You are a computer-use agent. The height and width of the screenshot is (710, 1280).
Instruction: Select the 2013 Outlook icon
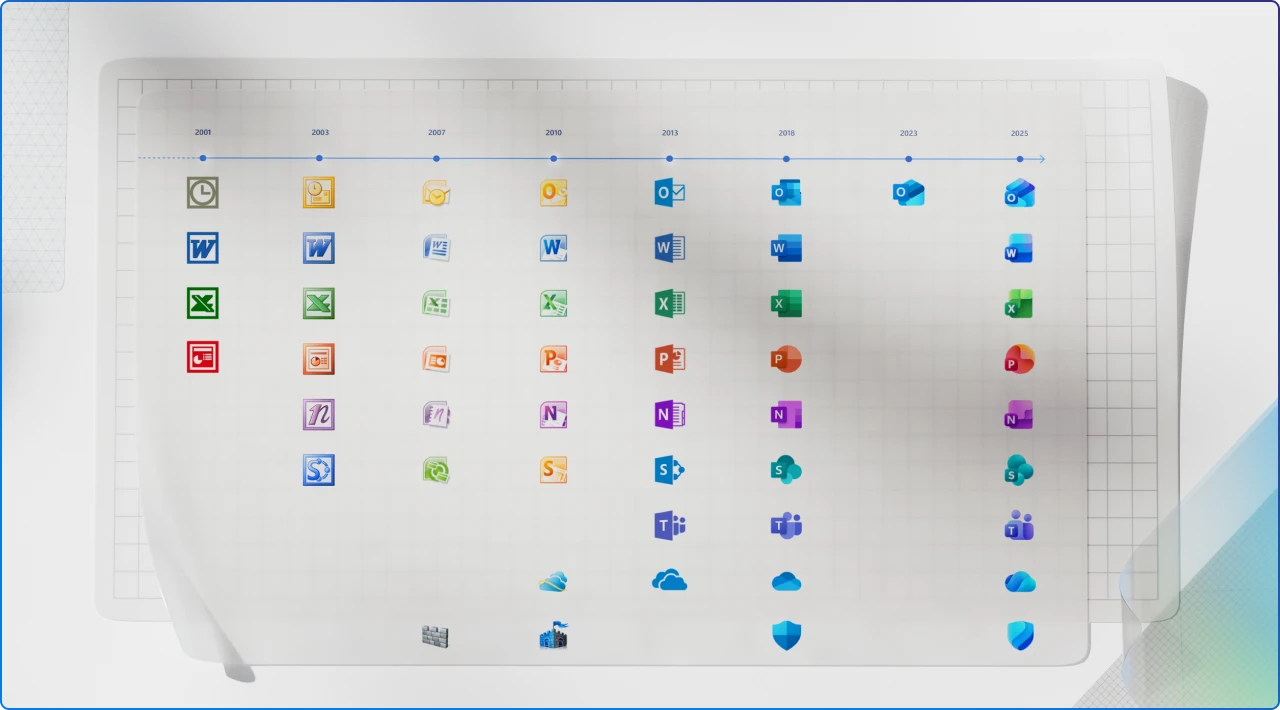point(670,193)
